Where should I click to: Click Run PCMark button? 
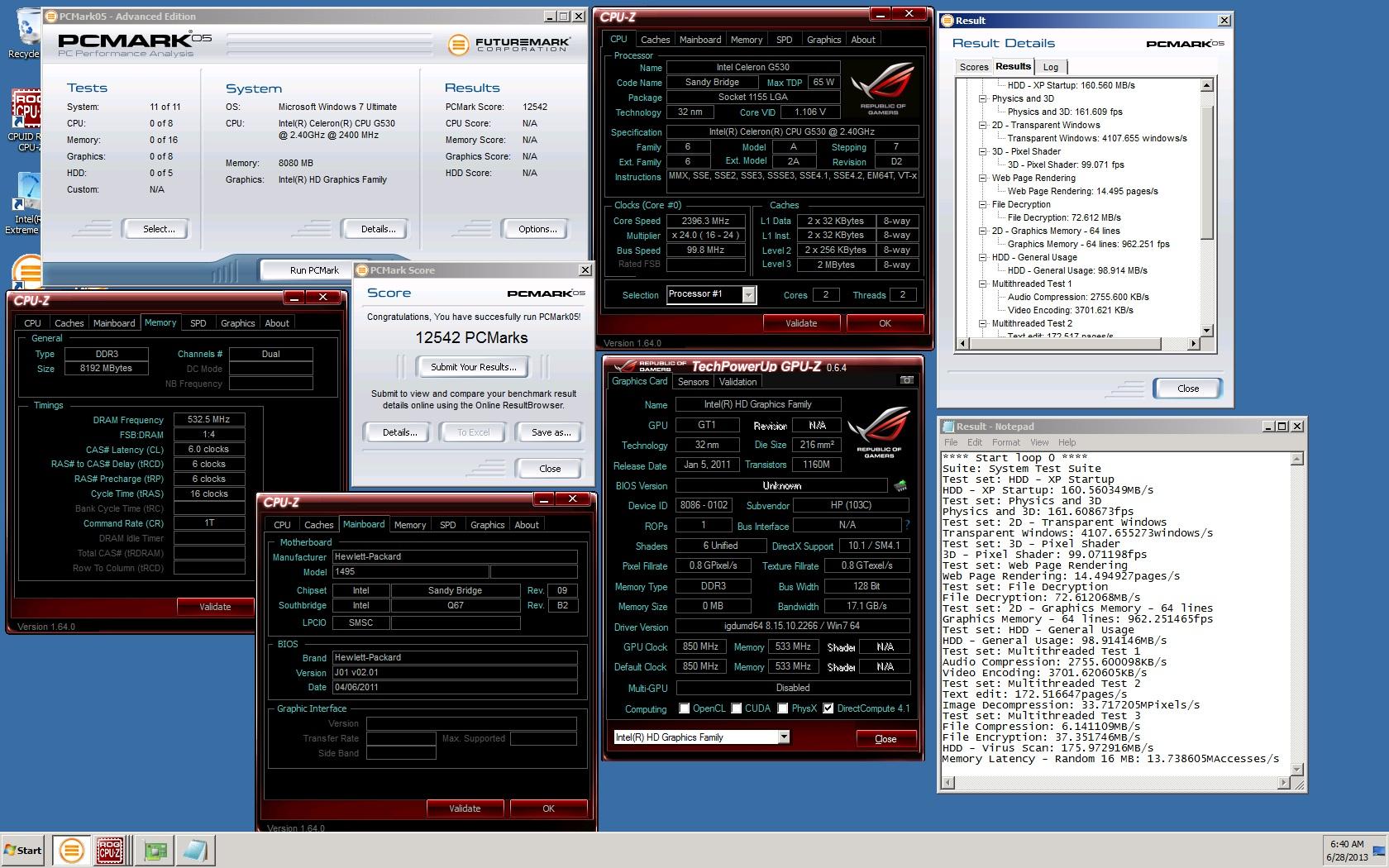314,270
